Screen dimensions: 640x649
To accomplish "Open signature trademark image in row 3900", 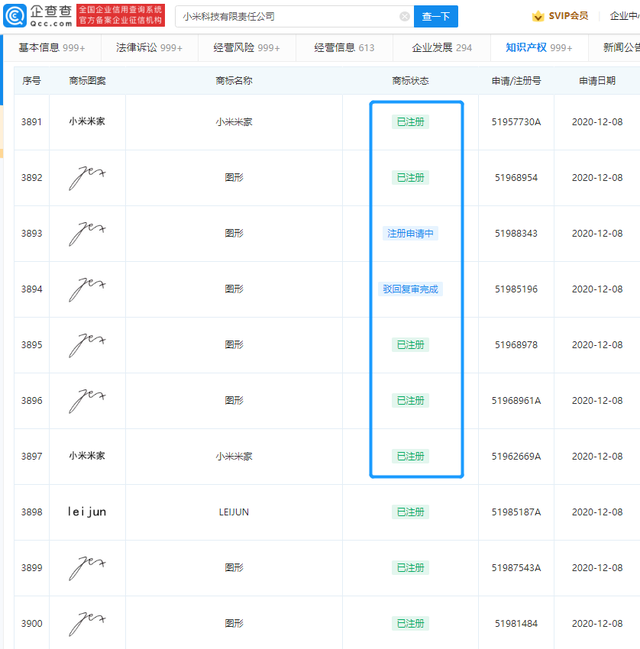I will coord(87,623).
